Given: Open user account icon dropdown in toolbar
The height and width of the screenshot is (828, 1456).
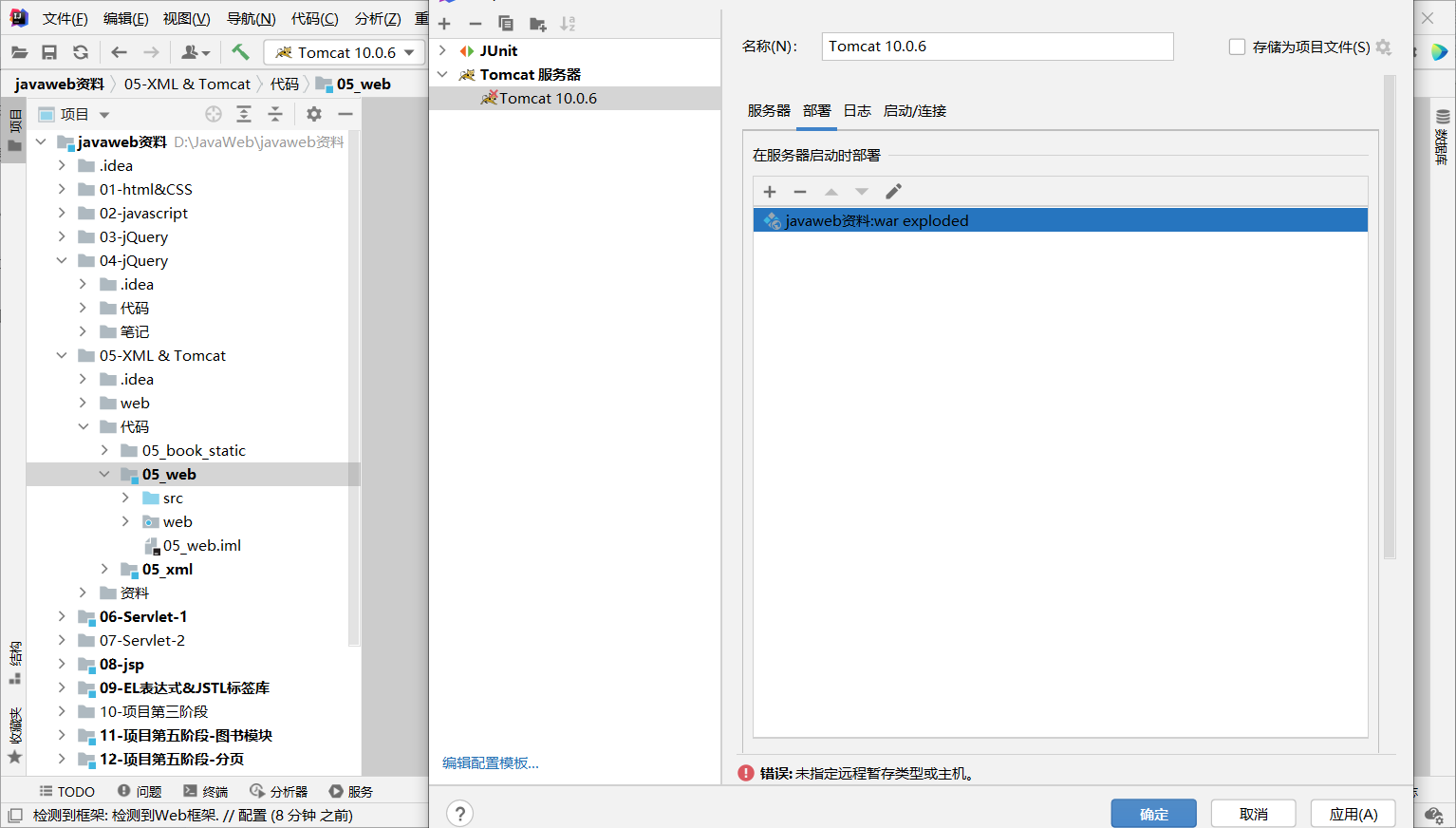Looking at the screenshot, I should click(195, 52).
